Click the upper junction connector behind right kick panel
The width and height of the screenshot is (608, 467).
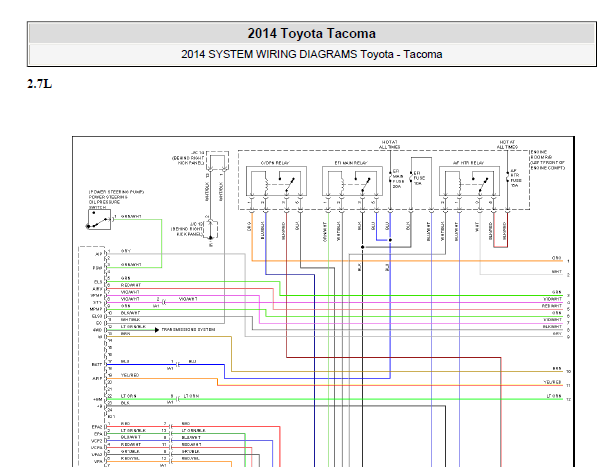[218, 161]
